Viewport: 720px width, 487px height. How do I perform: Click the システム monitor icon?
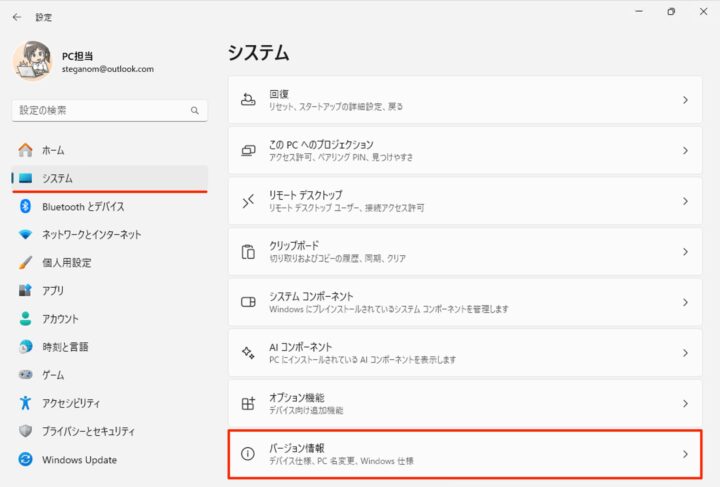[x=26, y=178]
